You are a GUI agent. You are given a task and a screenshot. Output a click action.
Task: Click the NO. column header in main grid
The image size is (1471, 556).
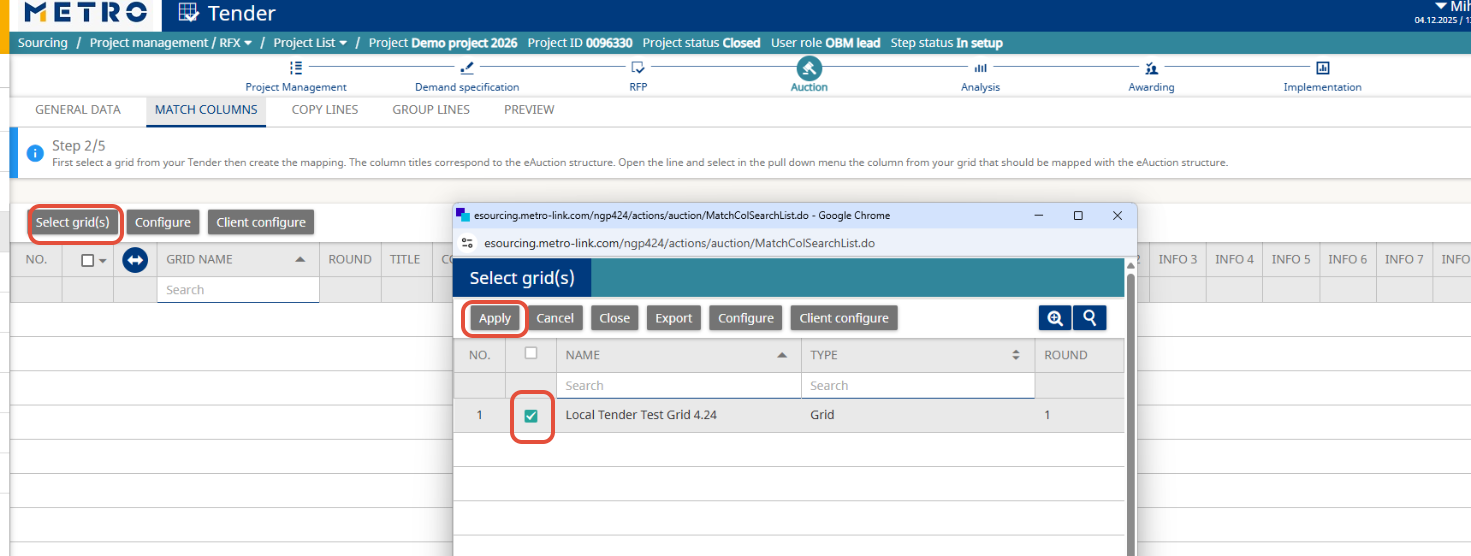click(x=37, y=260)
